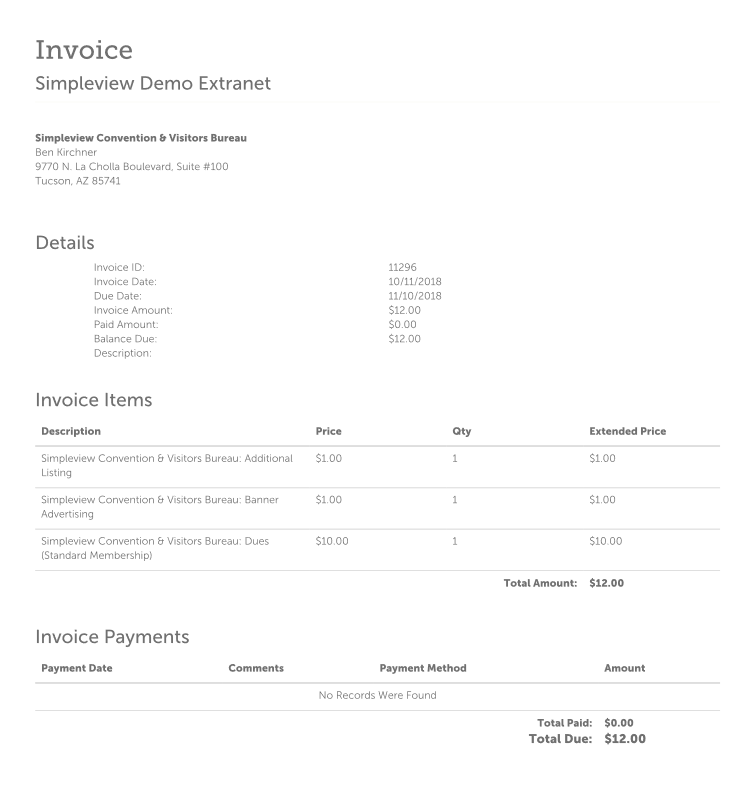755x799 pixels.
Task: Select the contact name Ben Kirchner
Action: tap(66, 152)
